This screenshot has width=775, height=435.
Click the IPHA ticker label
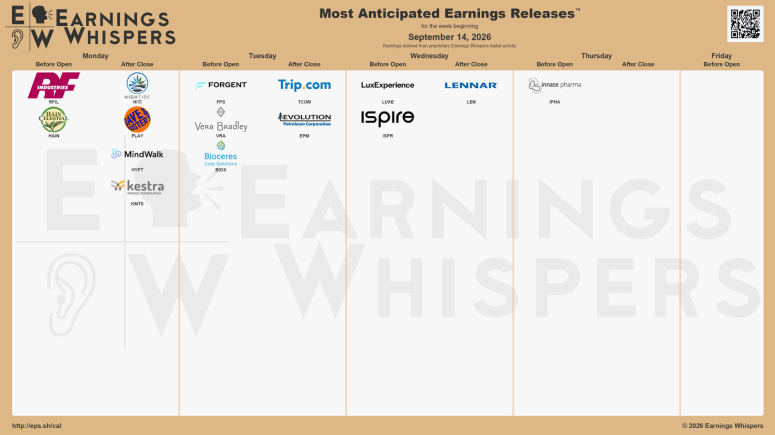coord(555,102)
